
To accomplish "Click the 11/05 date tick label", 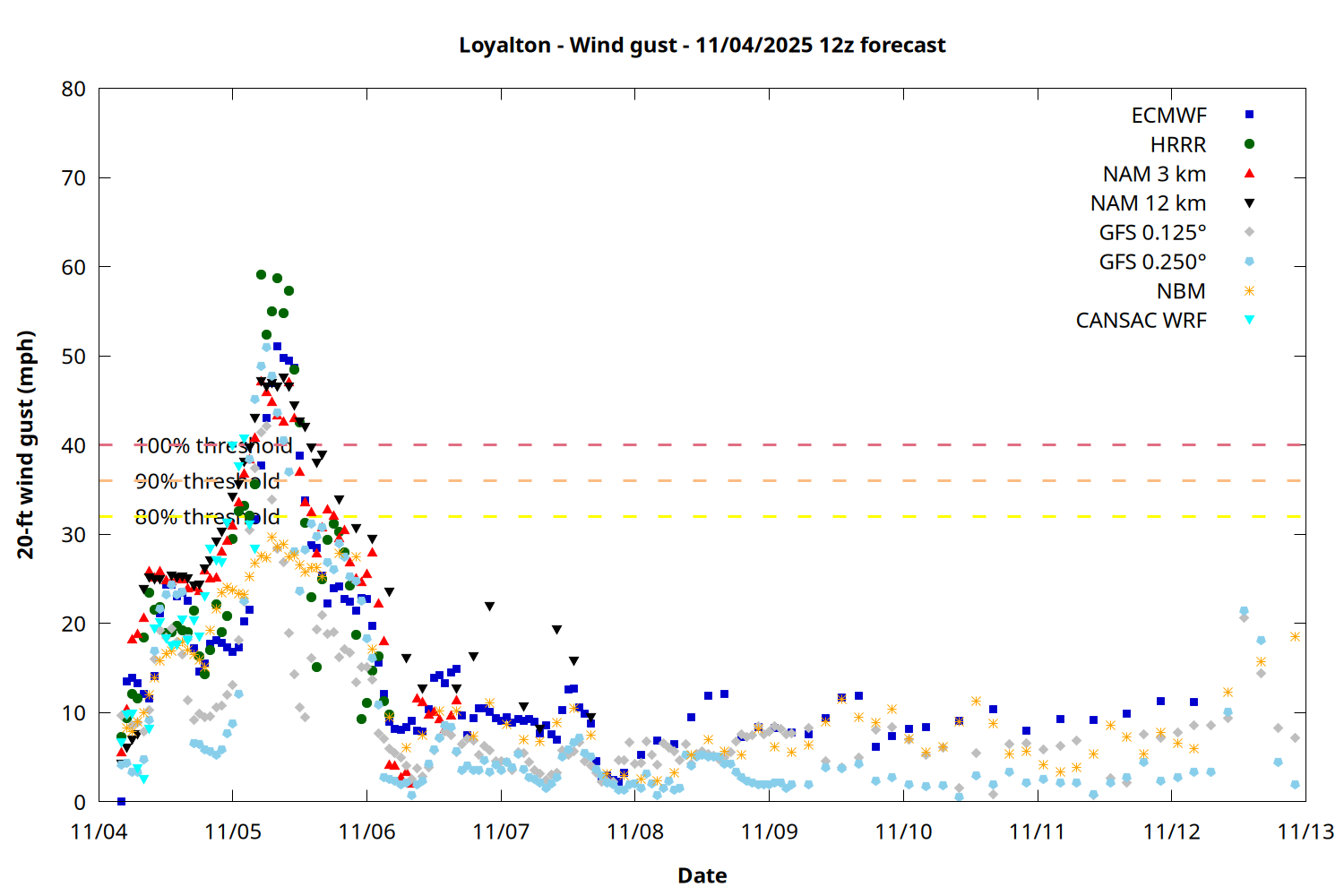I will point(233,831).
